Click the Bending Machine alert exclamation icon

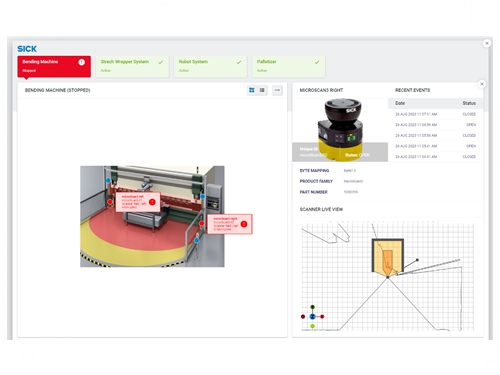tap(81, 62)
